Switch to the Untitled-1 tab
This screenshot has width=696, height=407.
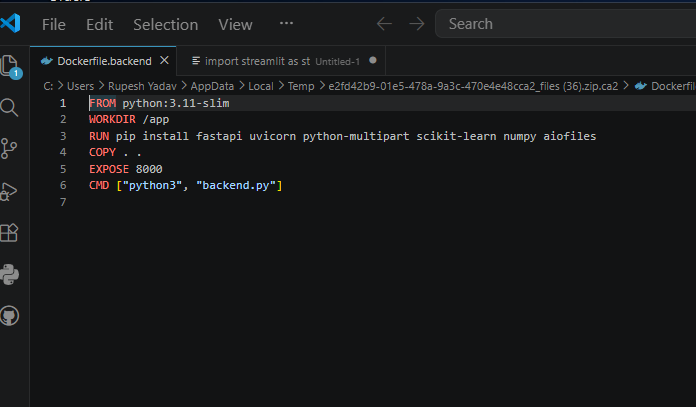pos(282,61)
